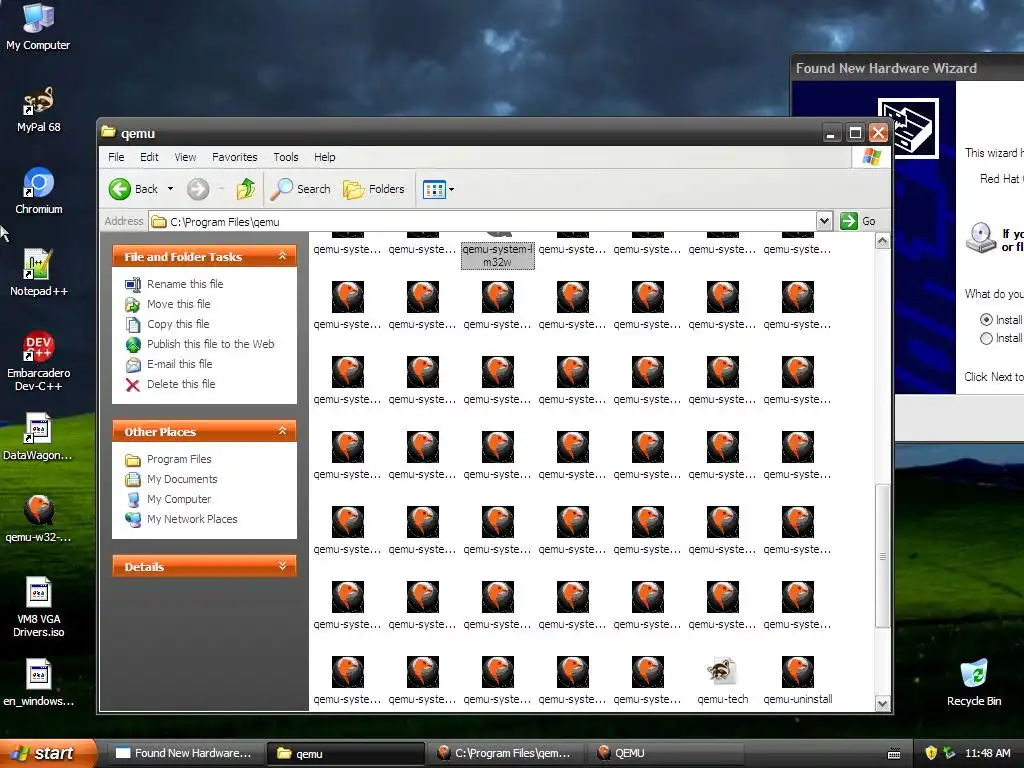
Task: Collapse the Other Places panel
Action: point(282,431)
